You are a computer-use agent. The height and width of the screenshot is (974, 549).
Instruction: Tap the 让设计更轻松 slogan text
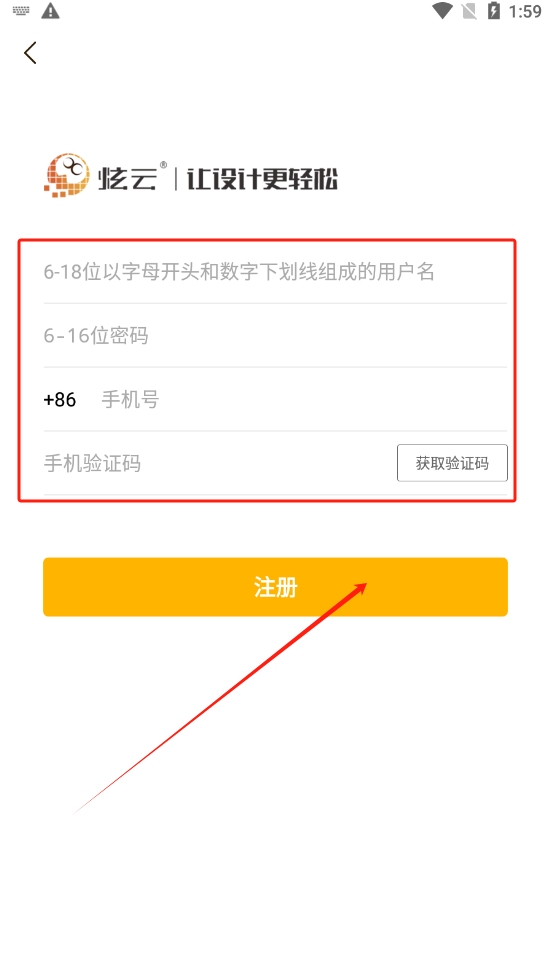click(x=262, y=180)
